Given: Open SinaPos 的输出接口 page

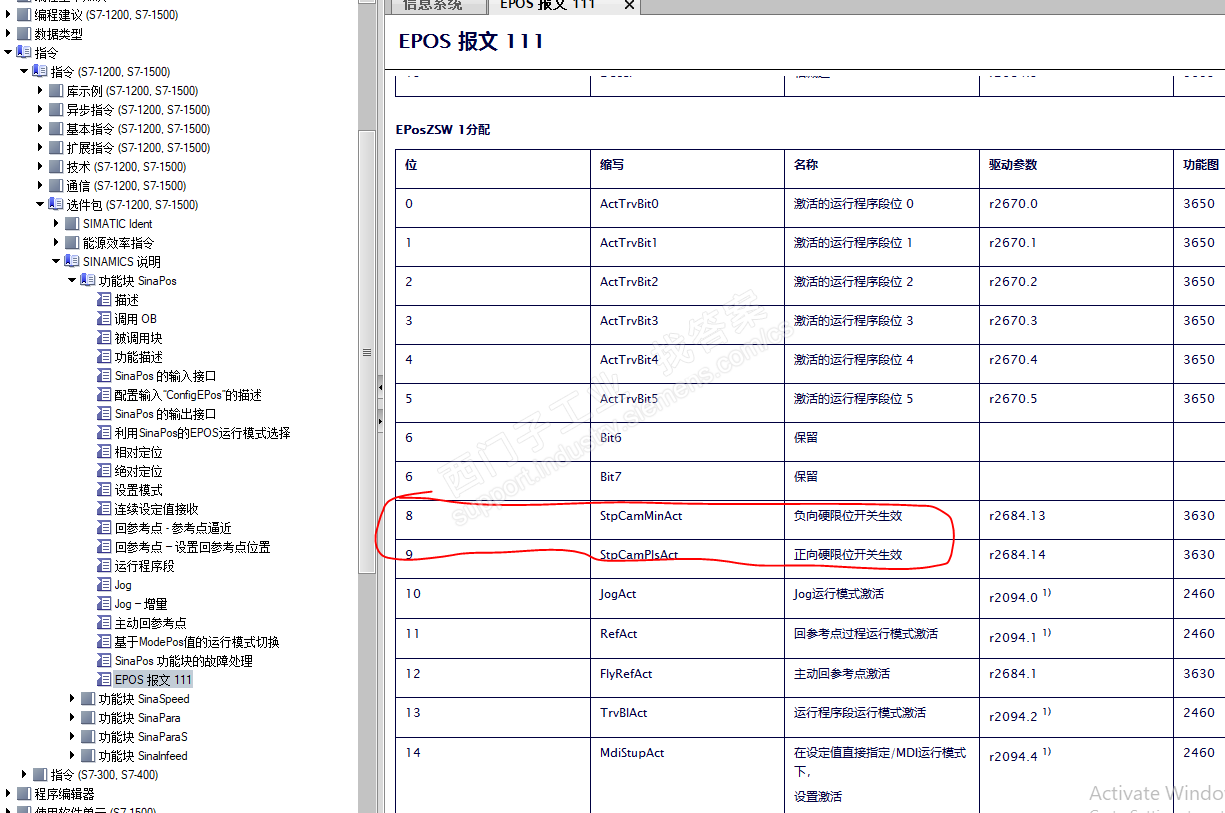Looking at the screenshot, I should tap(165, 414).
